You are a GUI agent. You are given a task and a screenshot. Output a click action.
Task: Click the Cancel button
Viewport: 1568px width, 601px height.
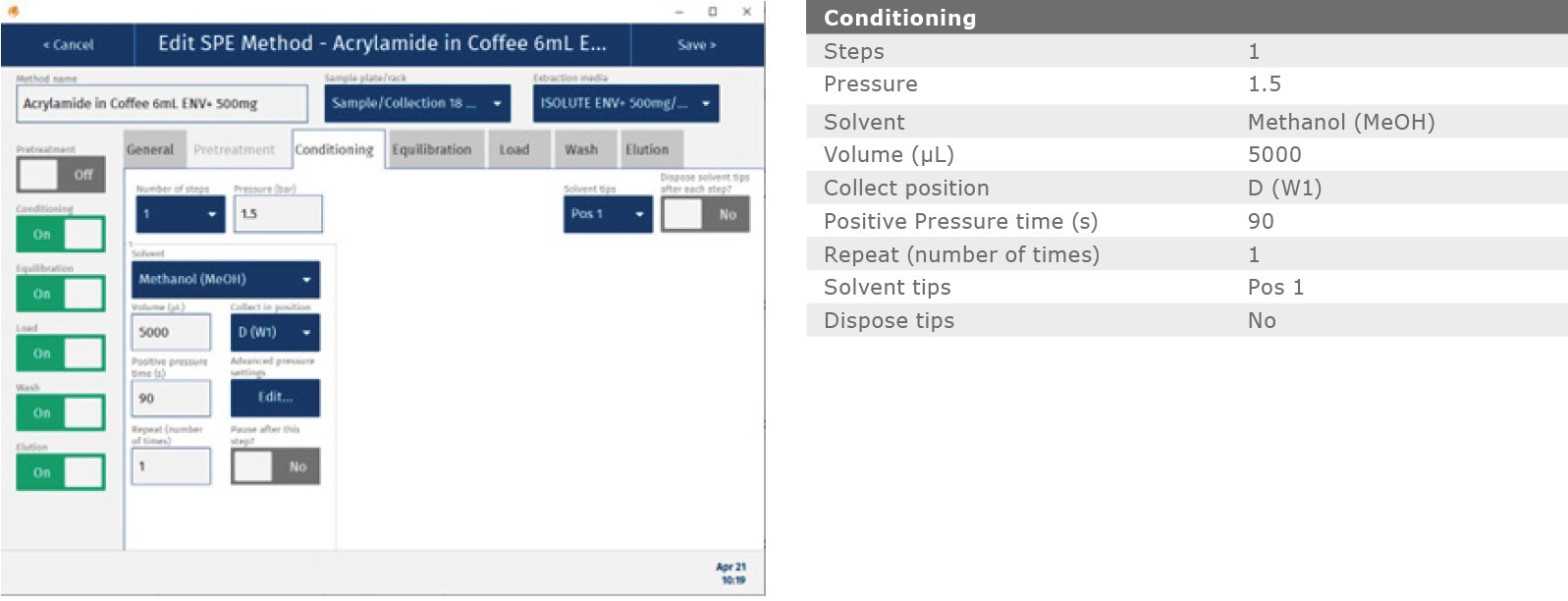pyautogui.click(x=68, y=45)
